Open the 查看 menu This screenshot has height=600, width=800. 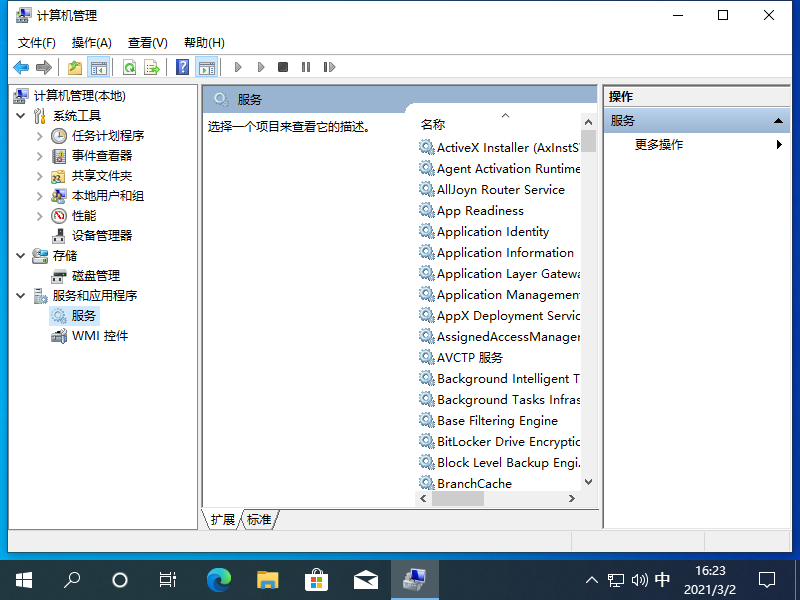146,42
